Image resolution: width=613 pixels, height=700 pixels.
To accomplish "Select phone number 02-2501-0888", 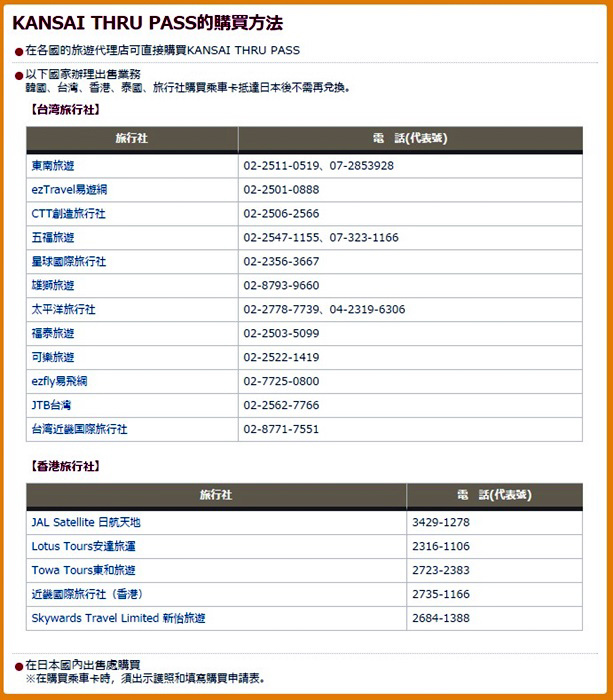I will tap(281, 190).
